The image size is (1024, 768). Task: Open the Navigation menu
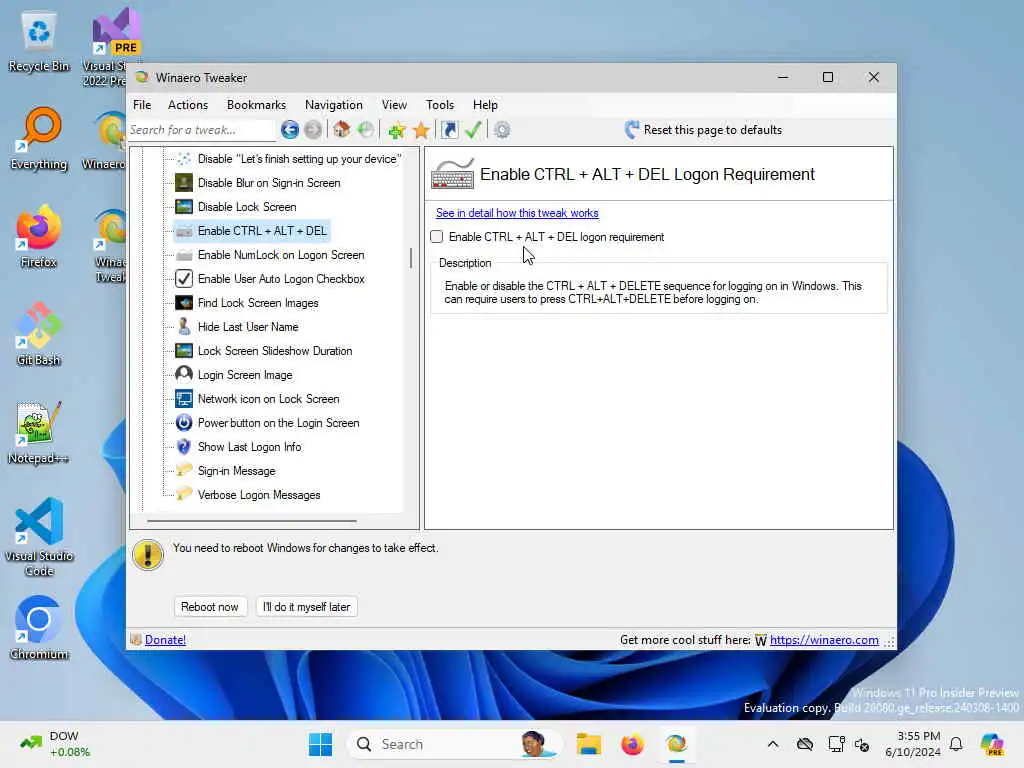334,104
